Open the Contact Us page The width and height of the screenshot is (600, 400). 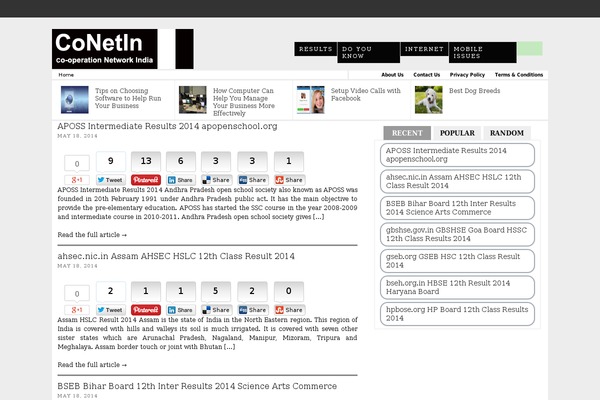click(x=427, y=75)
